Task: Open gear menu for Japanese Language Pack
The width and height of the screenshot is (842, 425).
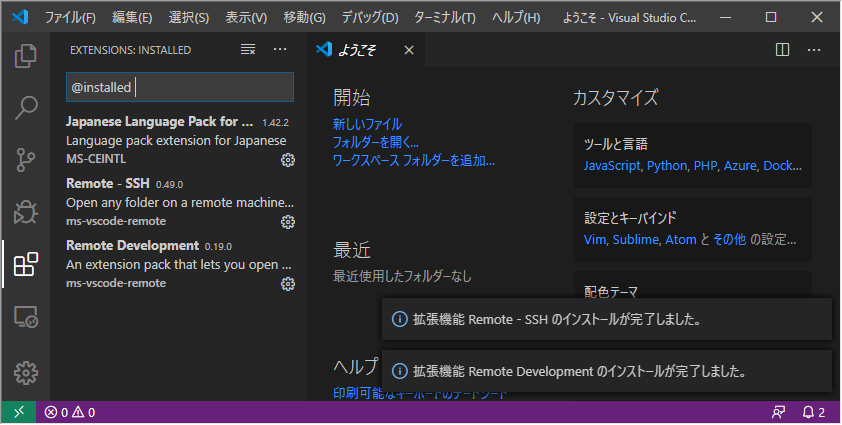Action: coord(288,160)
